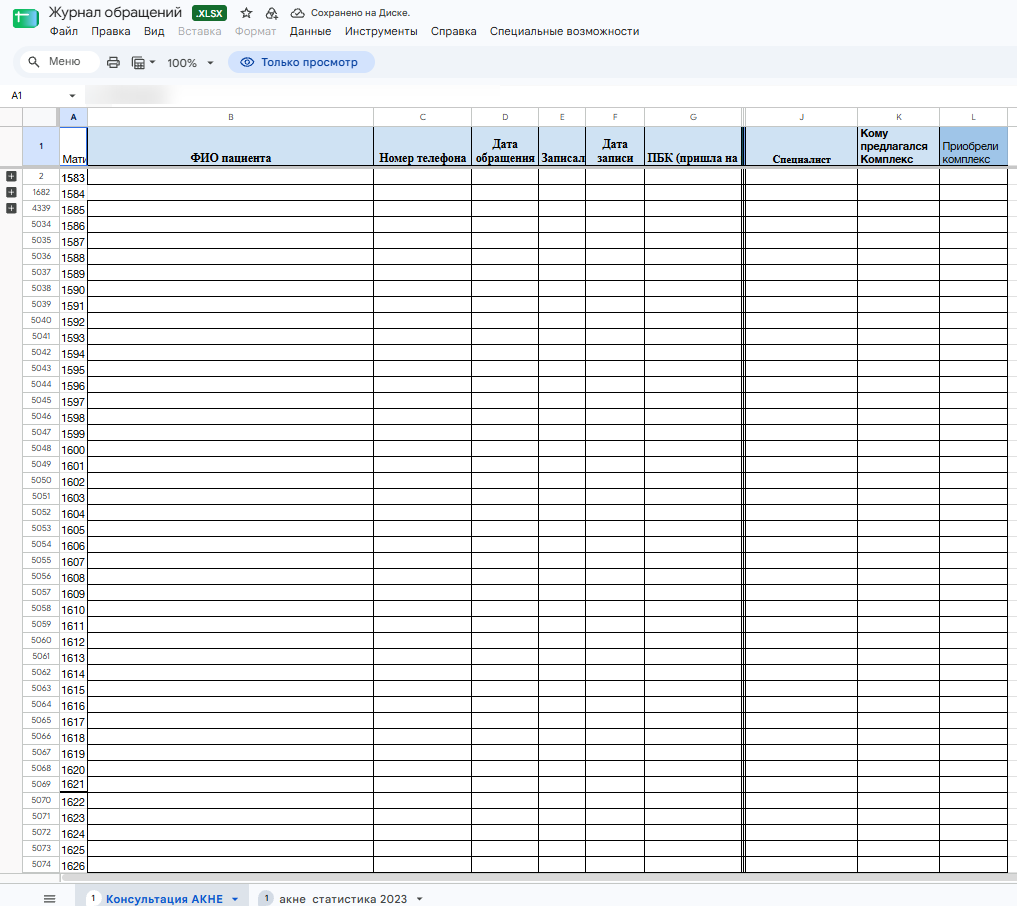Star the Журнал обращений document
Screen dimensions: 1017x906
[x=246, y=13]
